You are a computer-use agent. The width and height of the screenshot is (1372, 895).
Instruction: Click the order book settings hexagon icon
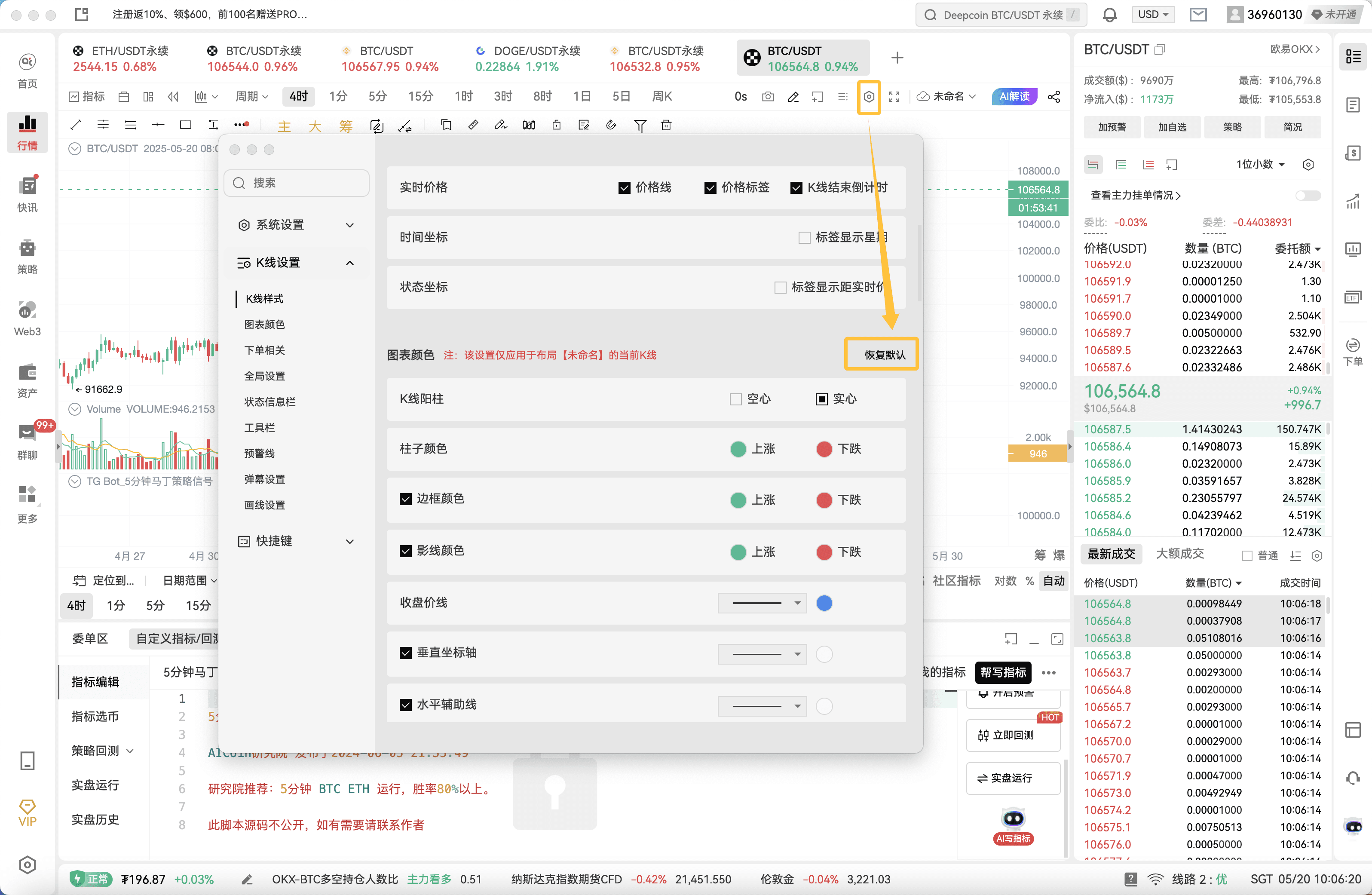[x=1308, y=165]
